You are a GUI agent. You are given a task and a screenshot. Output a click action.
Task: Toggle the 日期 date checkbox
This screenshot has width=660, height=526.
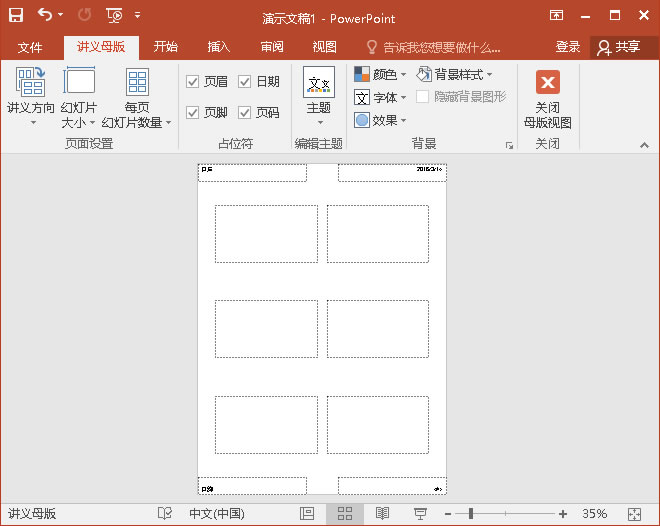[244, 82]
